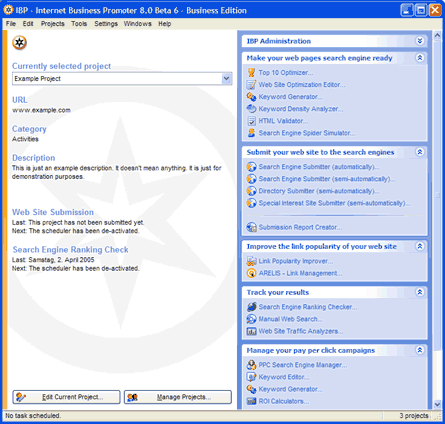Click the Manual Web Search icon
445x424 pixels.
pyautogui.click(x=251, y=319)
